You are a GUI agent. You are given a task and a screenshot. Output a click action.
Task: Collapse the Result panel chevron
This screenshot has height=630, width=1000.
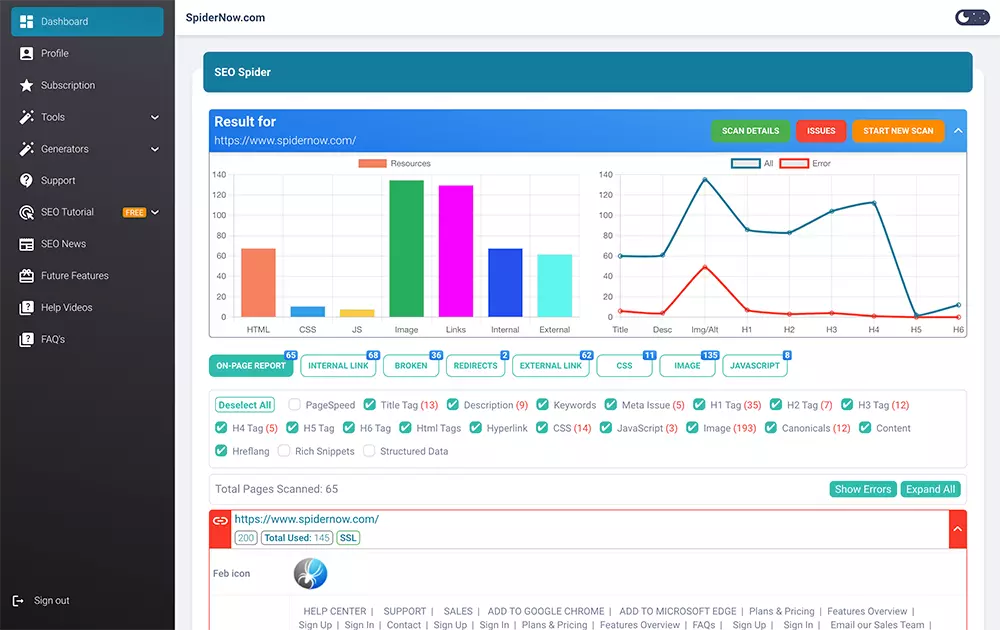958,131
